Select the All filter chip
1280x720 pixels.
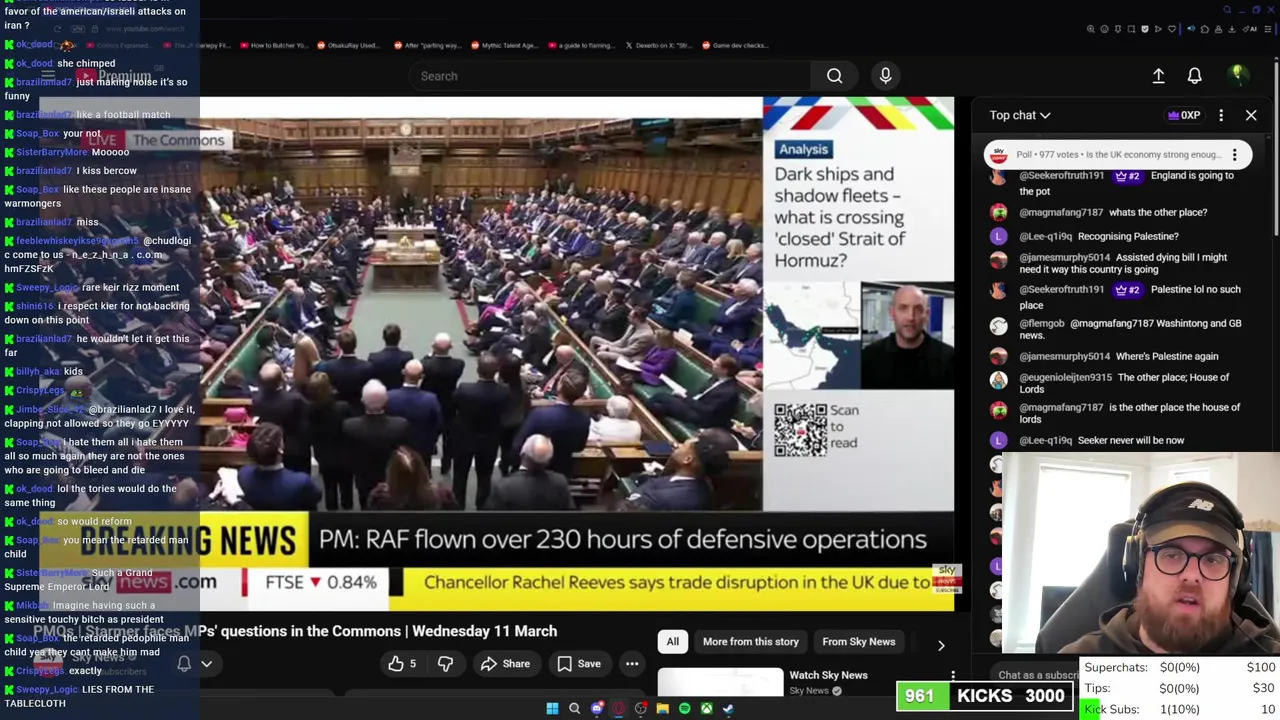point(673,642)
